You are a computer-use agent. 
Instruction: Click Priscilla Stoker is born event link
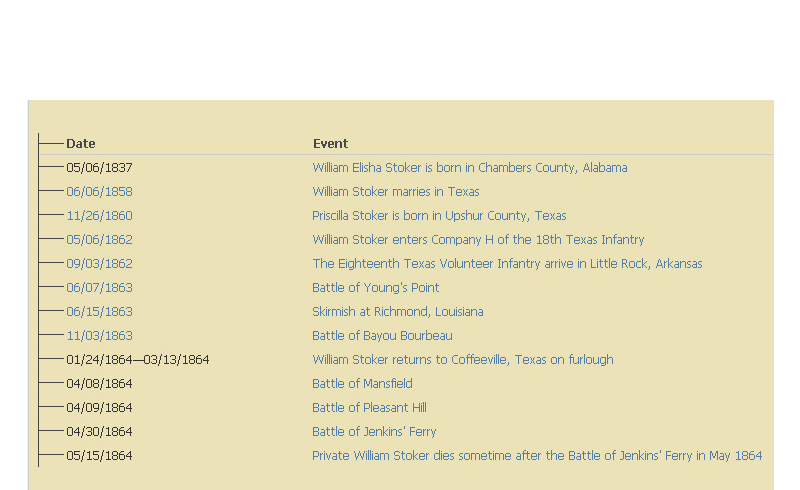(439, 216)
